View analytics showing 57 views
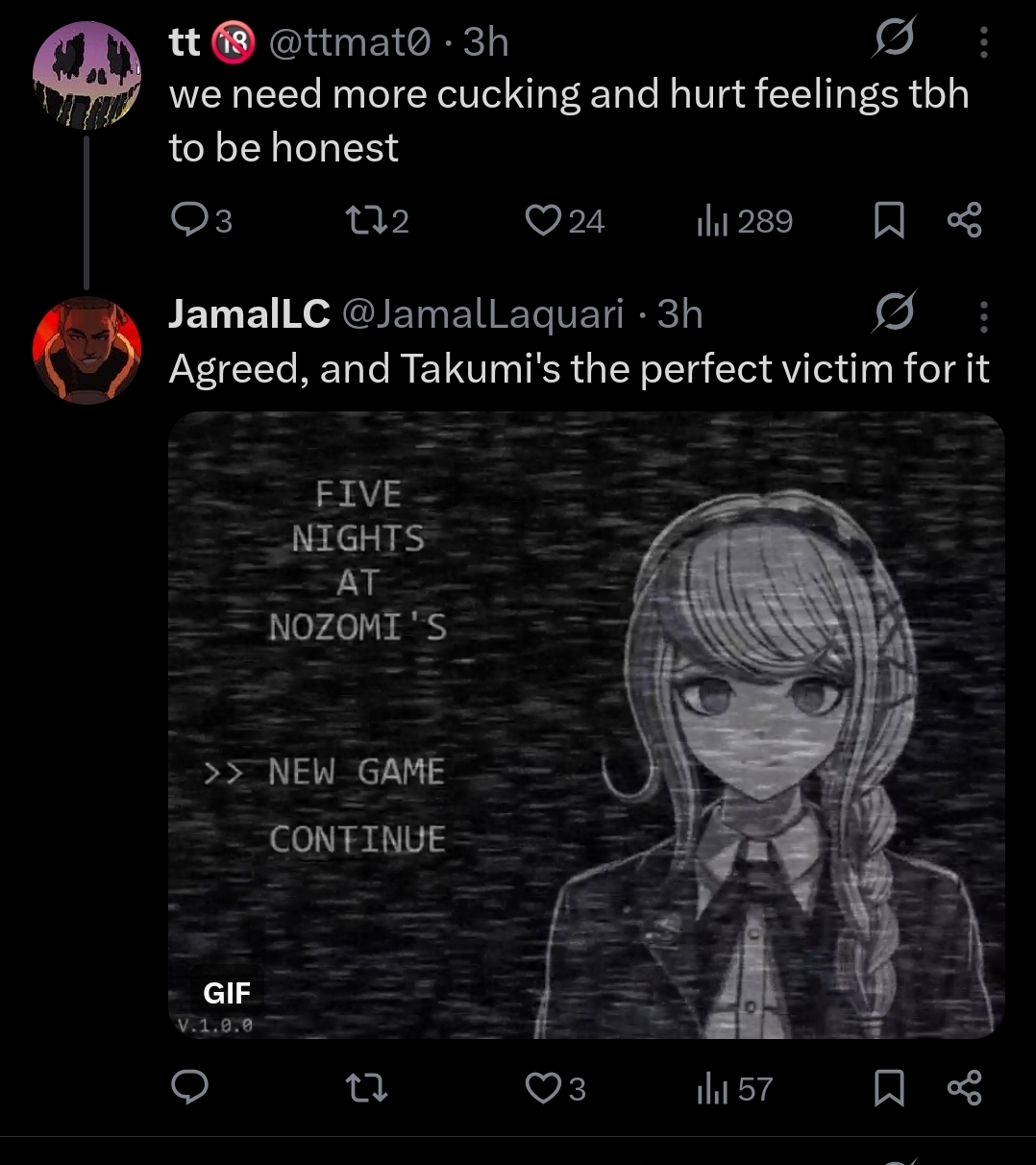The image size is (1036, 1165). [x=734, y=1088]
